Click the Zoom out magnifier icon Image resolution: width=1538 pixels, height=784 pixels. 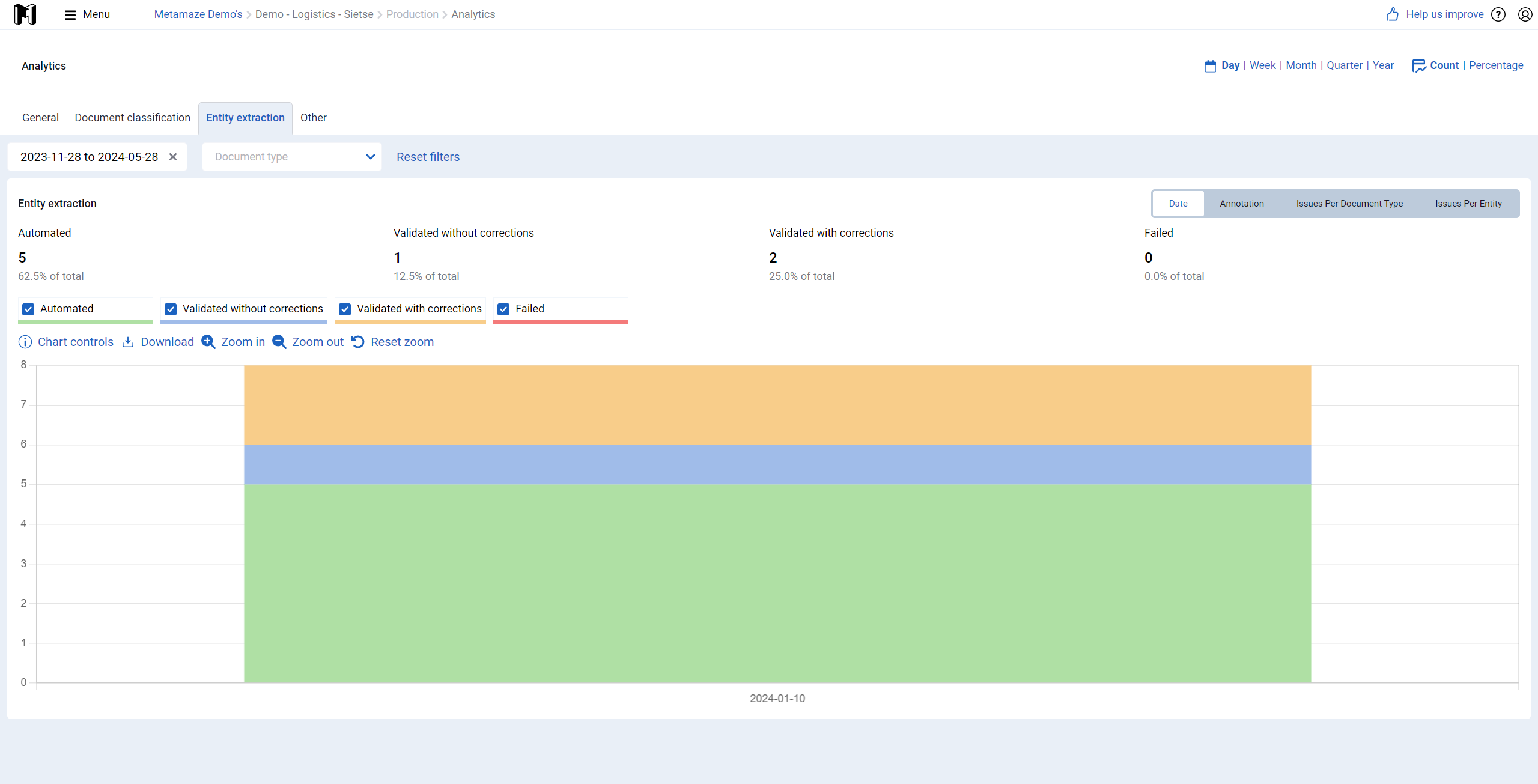pyautogui.click(x=279, y=342)
